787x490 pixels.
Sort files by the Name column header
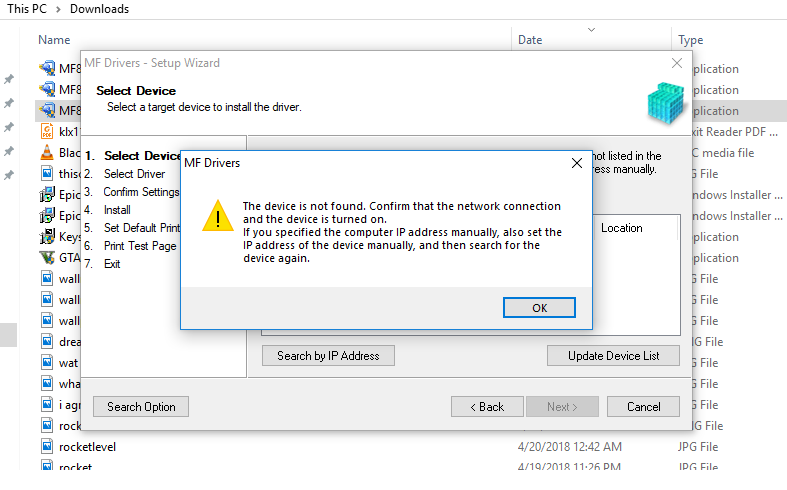(x=54, y=40)
